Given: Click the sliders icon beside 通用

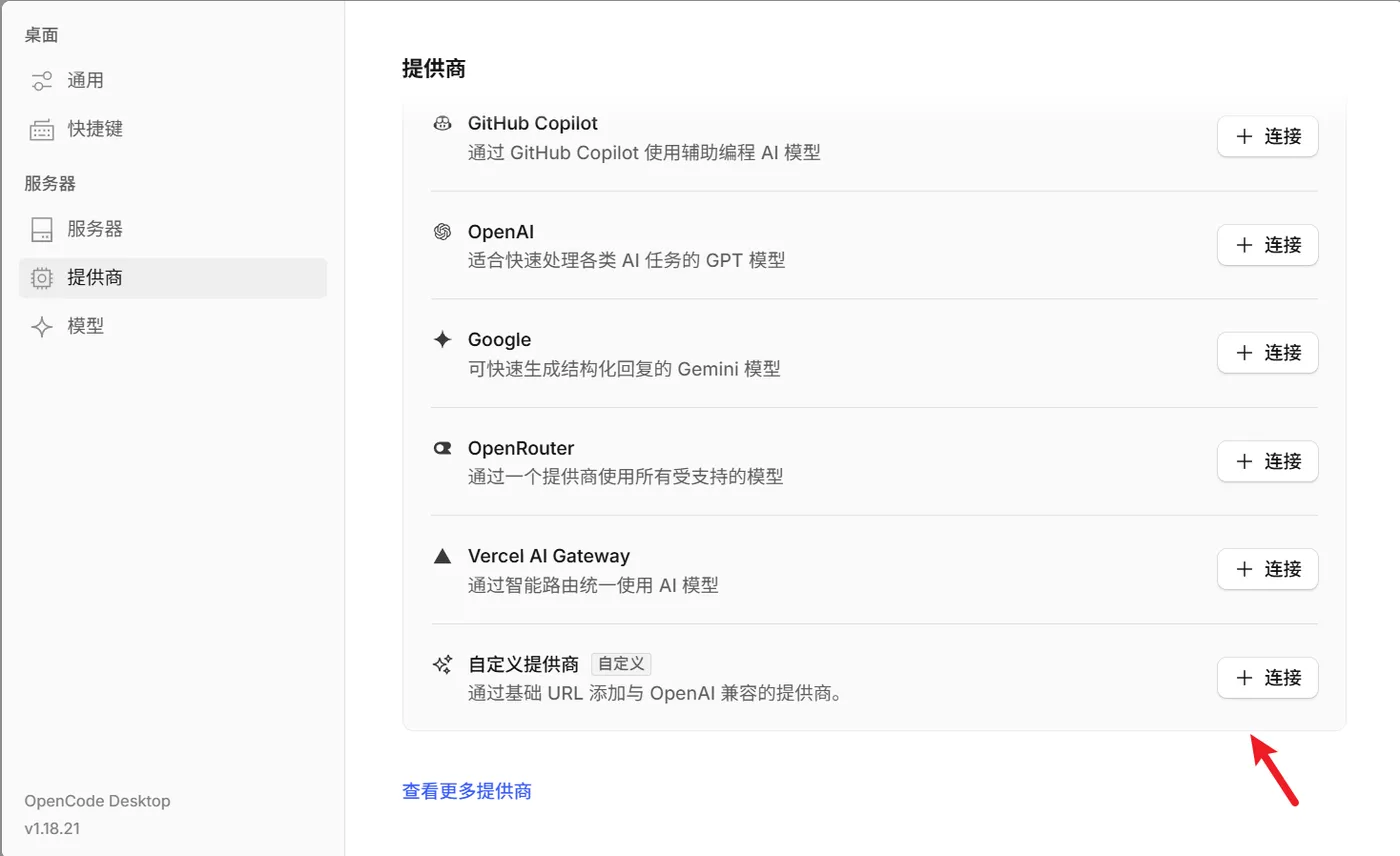Looking at the screenshot, I should pyautogui.click(x=41, y=81).
